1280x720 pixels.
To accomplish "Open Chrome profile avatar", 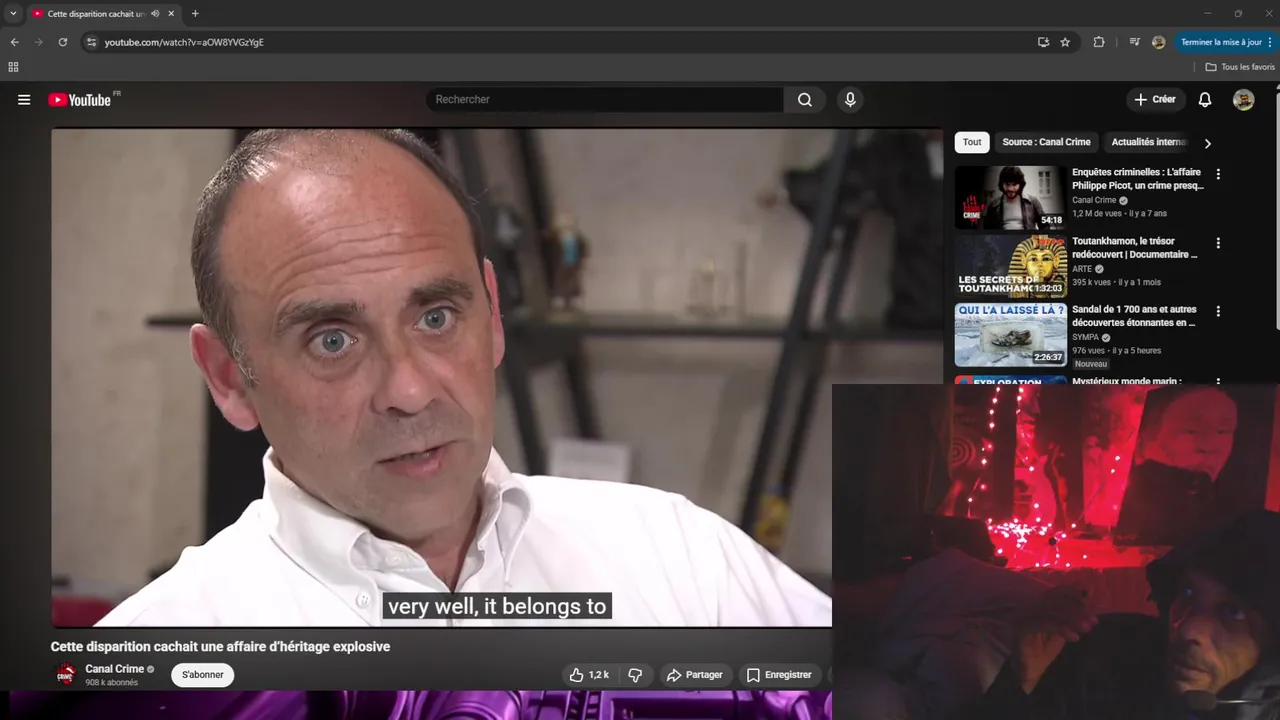I will (1158, 42).
